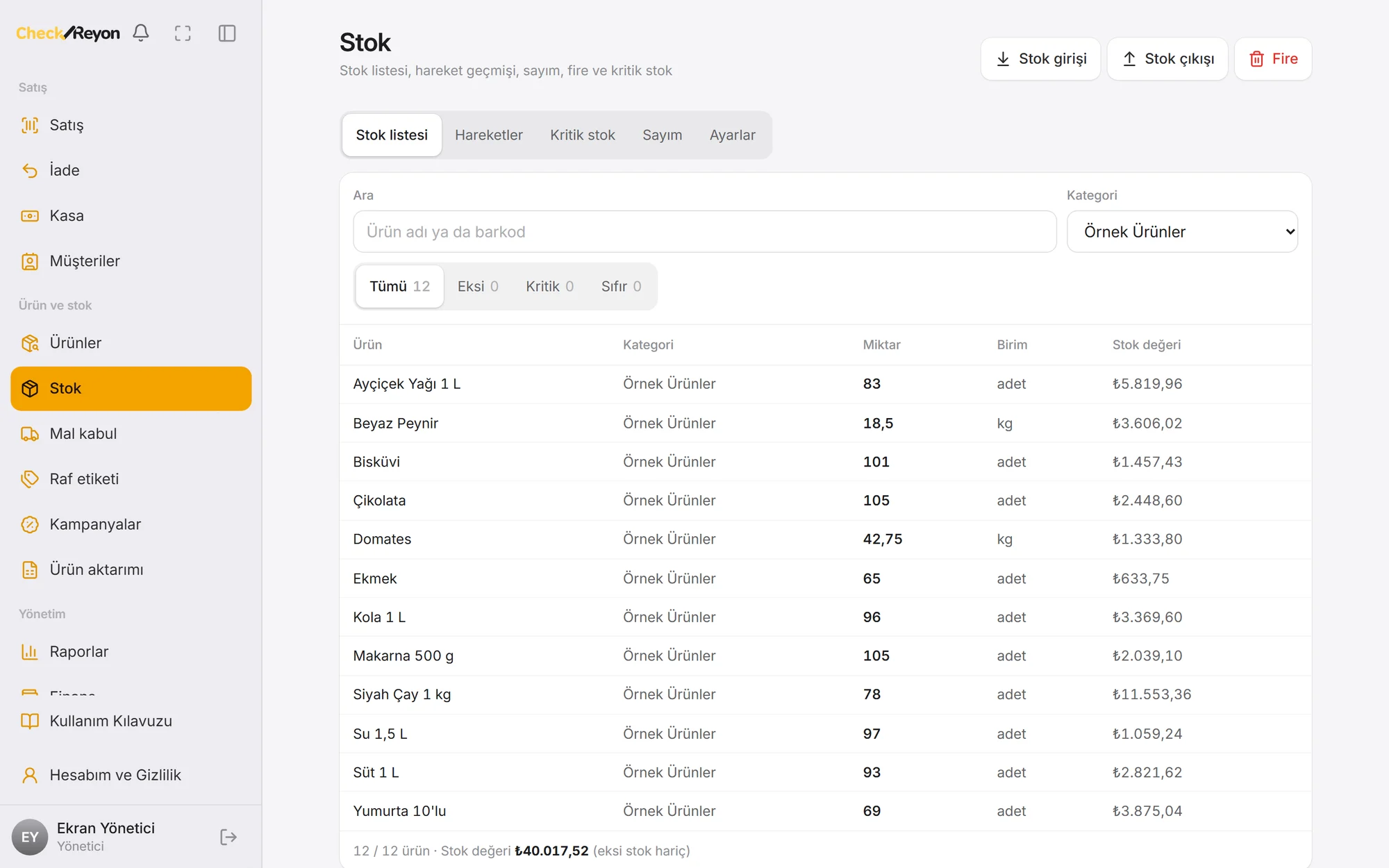The width and height of the screenshot is (1389, 868).
Task: Click Siyah Çay 1 kg row
Action: [825, 694]
